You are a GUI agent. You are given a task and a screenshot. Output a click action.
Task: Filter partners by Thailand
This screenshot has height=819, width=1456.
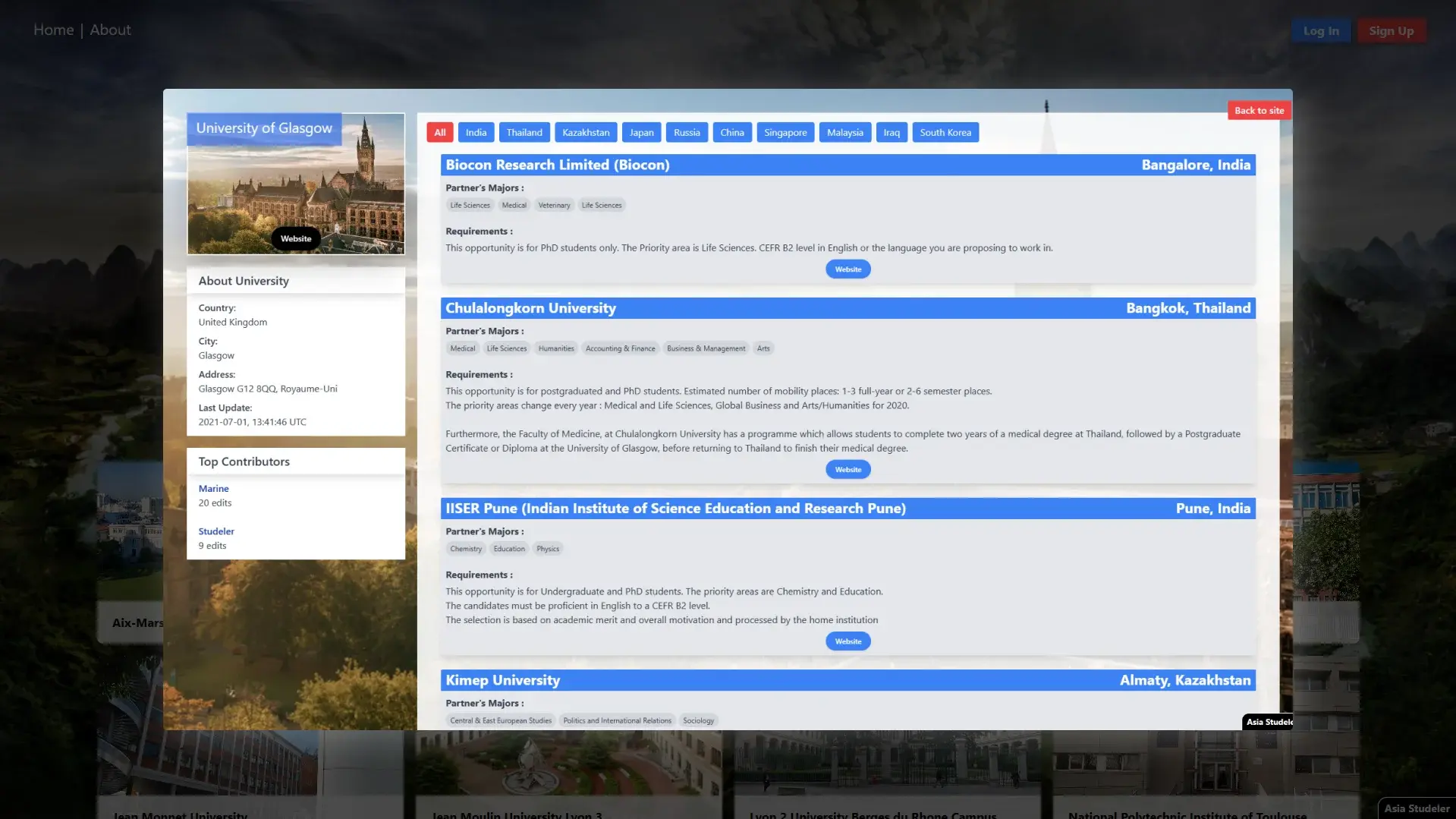tap(524, 132)
